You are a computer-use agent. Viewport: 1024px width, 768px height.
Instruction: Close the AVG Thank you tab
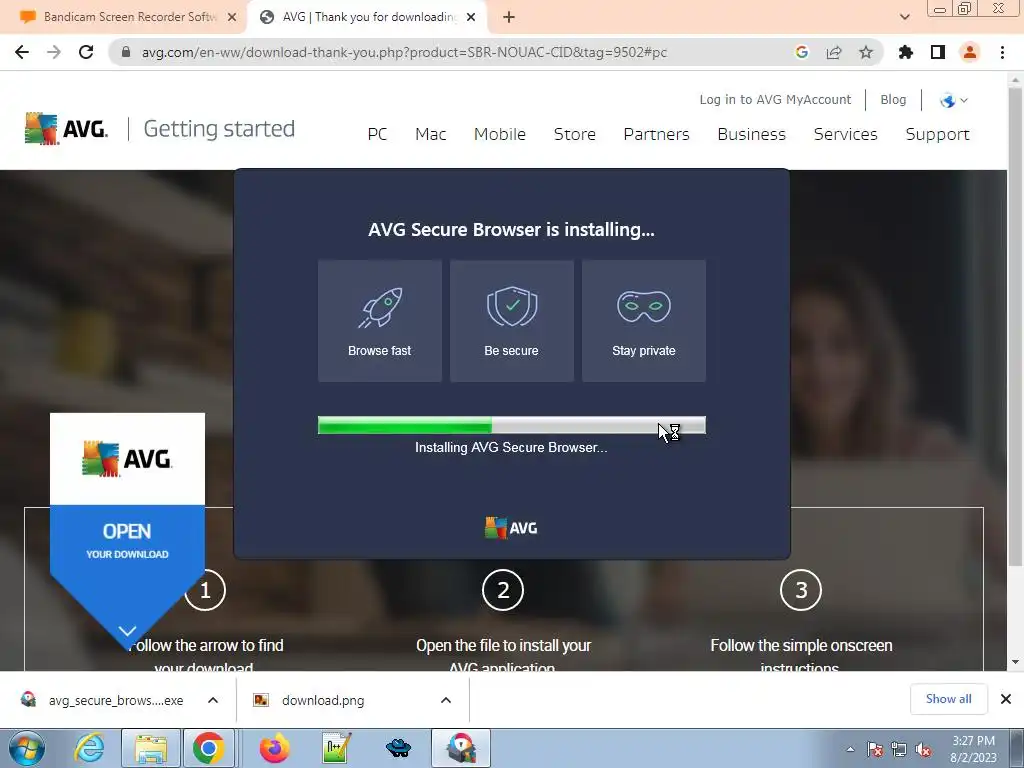(x=471, y=17)
